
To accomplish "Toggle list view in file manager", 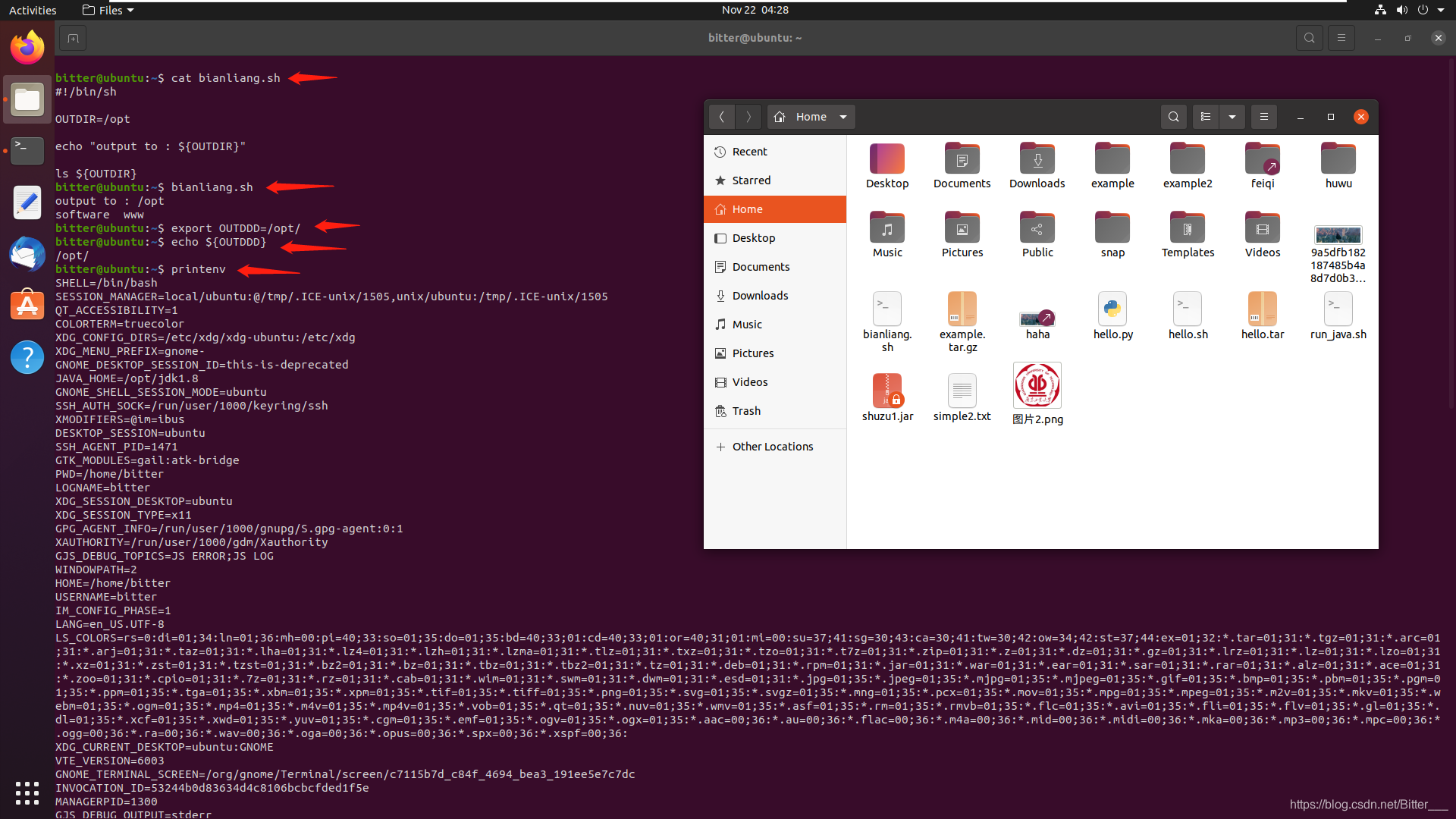I will point(1206,117).
